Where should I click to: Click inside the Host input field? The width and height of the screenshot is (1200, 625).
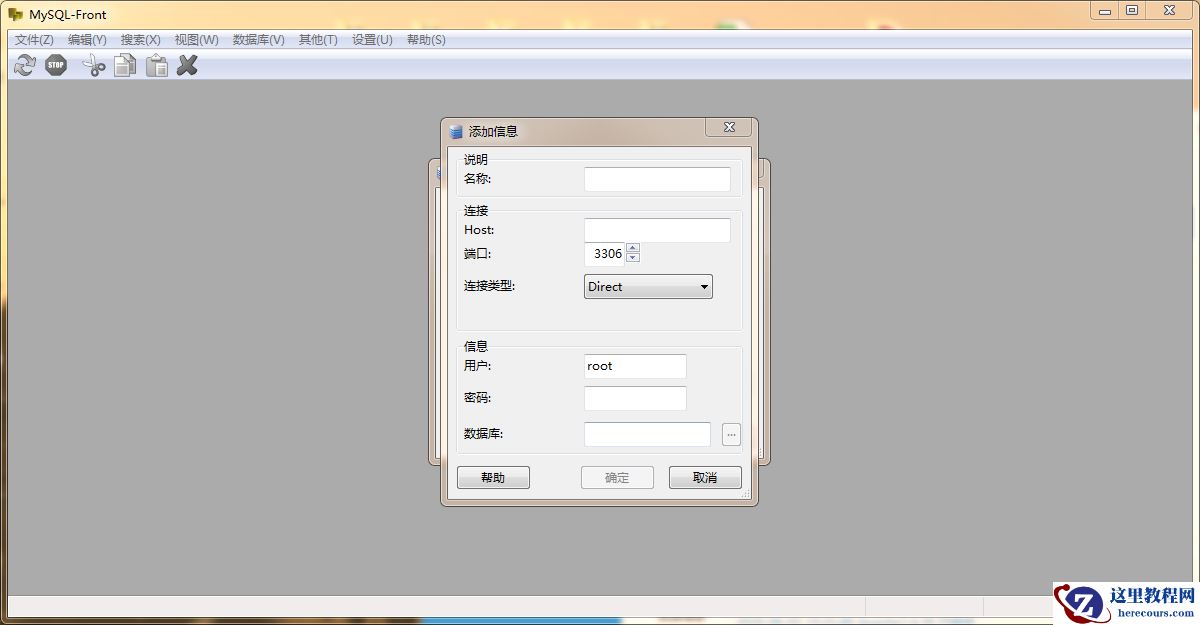tap(657, 230)
